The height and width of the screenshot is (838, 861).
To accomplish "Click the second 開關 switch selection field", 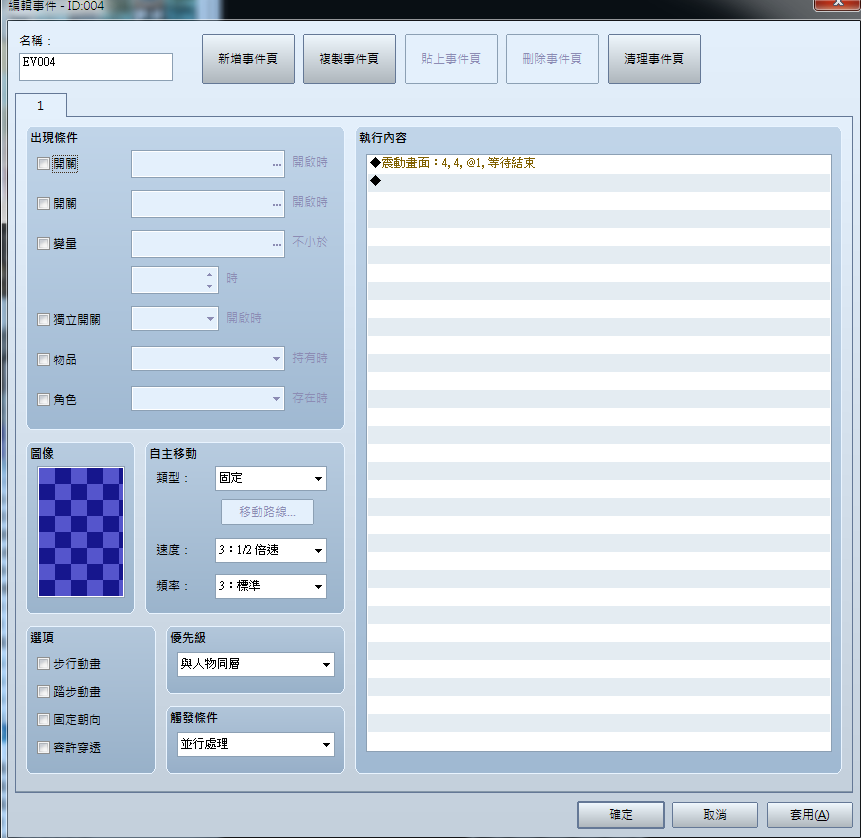I will point(208,204).
